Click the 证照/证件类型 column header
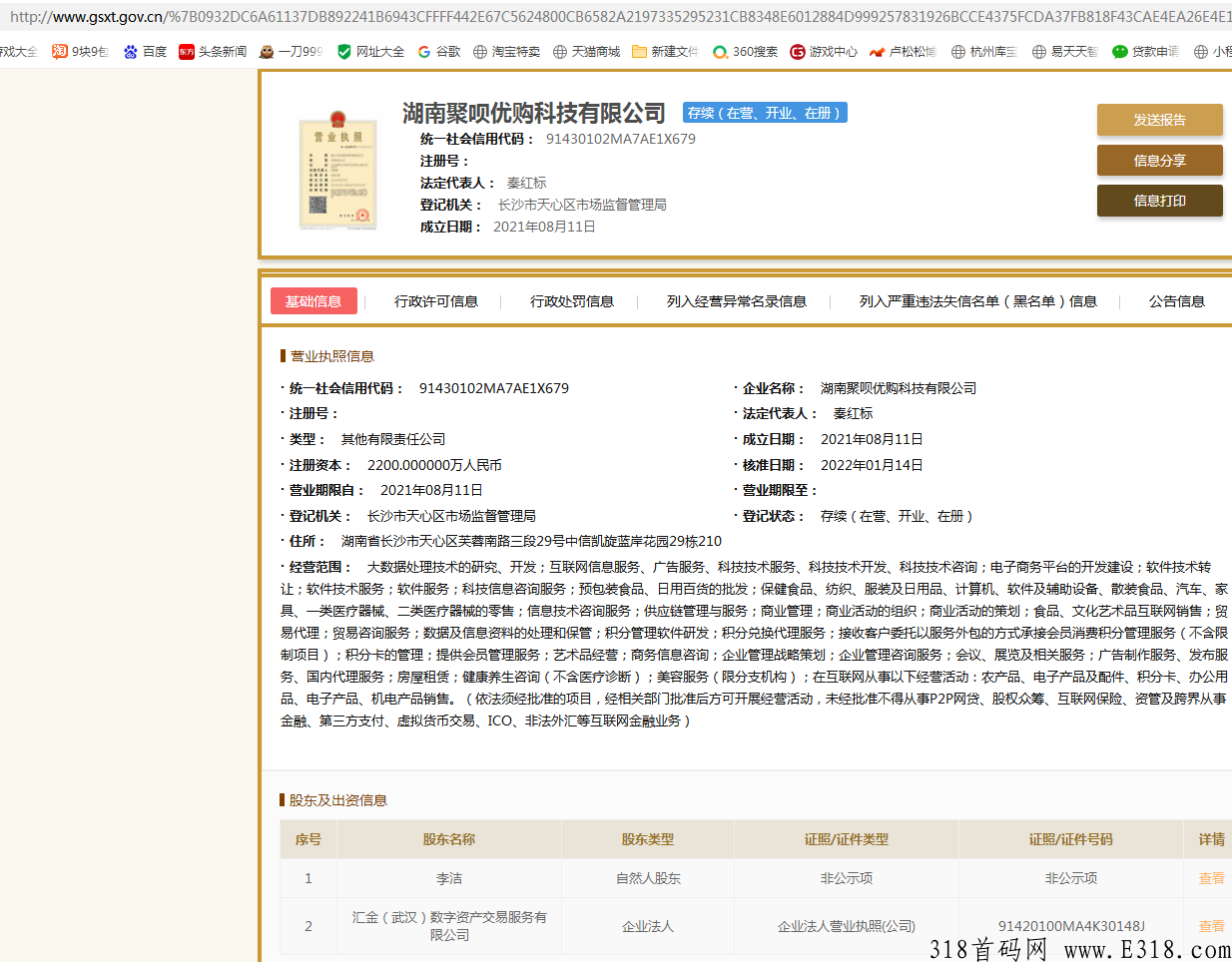The width and height of the screenshot is (1232, 962). pyautogui.click(x=847, y=839)
